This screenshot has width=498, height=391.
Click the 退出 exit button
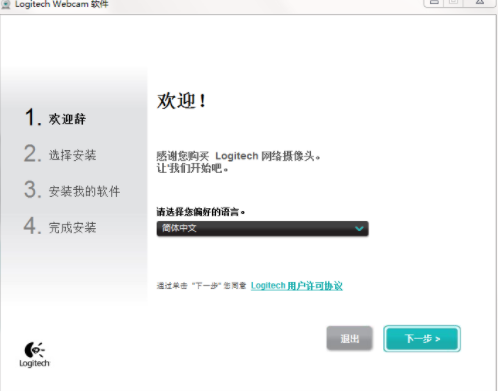(349, 339)
